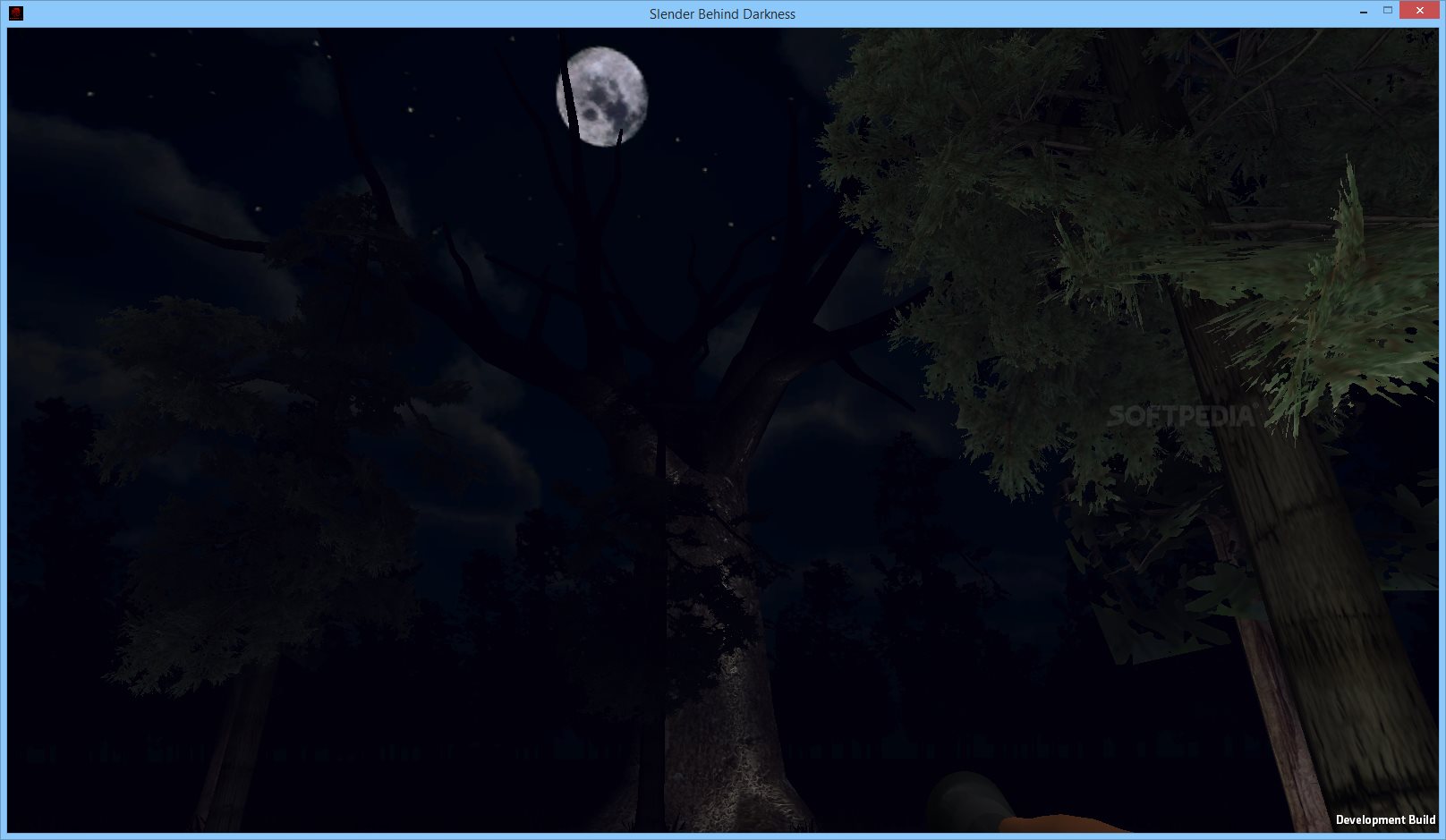Click the 'Slender Behind Darkness' title text
This screenshot has height=840, width=1446.
coord(722,14)
